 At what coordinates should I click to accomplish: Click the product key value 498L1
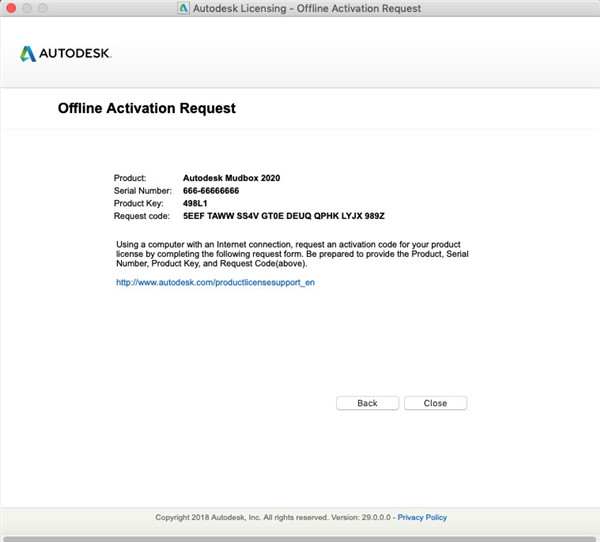point(196,203)
